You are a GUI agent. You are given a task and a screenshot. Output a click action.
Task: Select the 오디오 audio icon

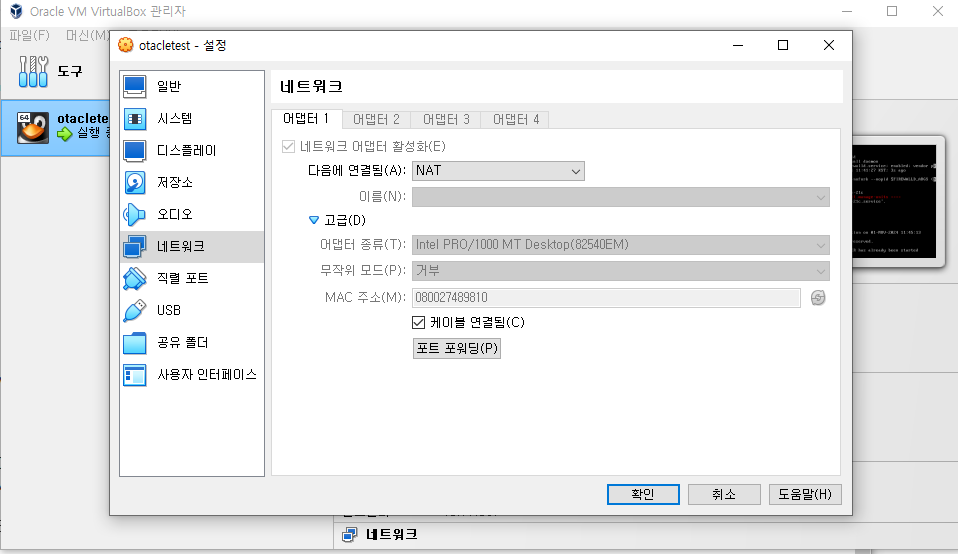pos(134,214)
